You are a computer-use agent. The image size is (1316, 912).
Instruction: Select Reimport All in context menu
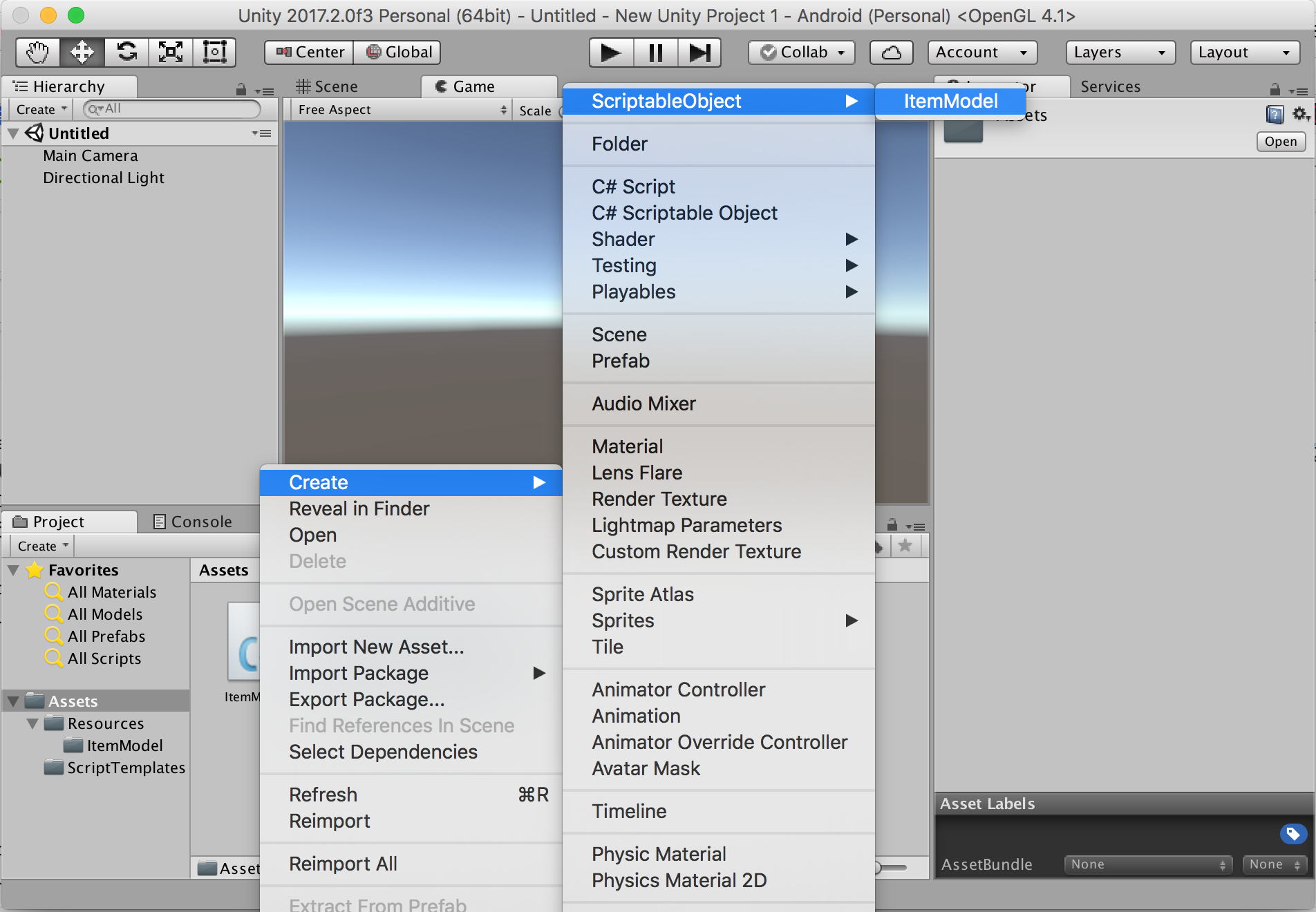pyautogui.click(x=411, y=864)
